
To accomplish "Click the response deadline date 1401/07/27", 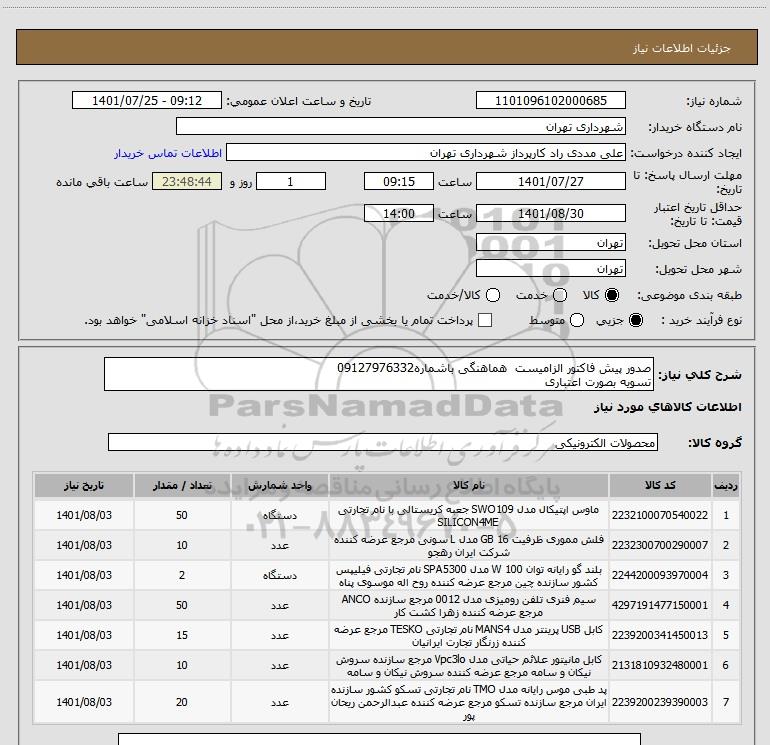I will 550,181.
